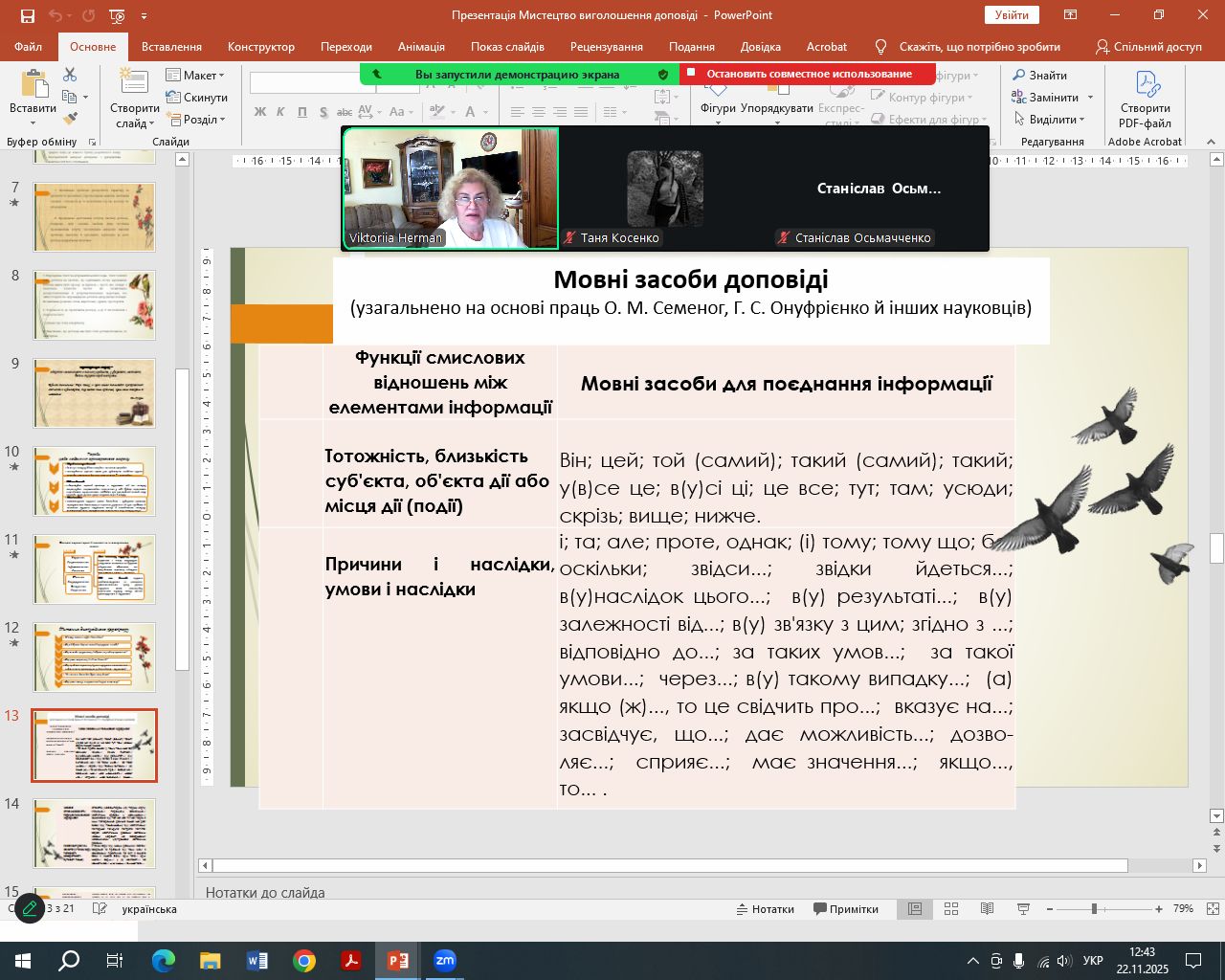This screenshot has width=1225, height=980.
Task: Switch to Reading view icon
Action: (987, 909)
